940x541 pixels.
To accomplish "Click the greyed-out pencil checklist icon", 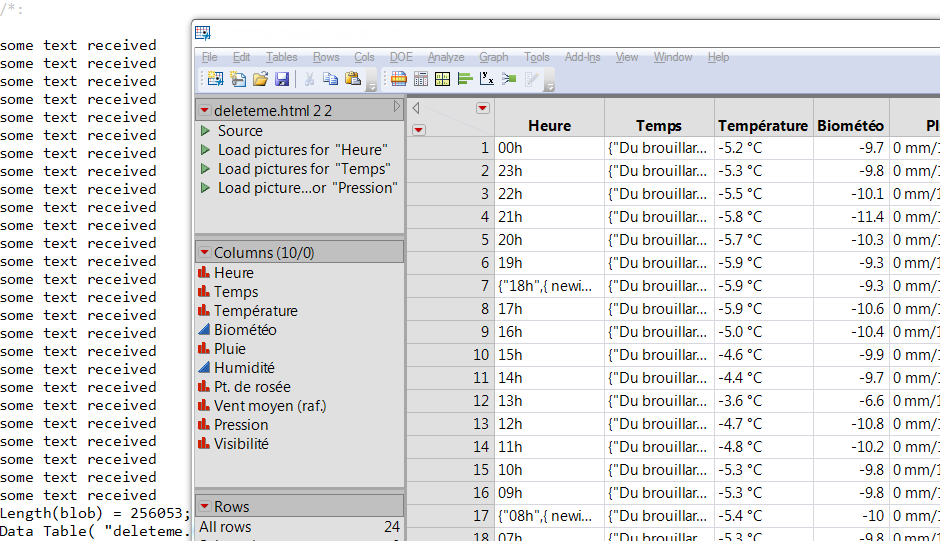I will tap(531, 79).
